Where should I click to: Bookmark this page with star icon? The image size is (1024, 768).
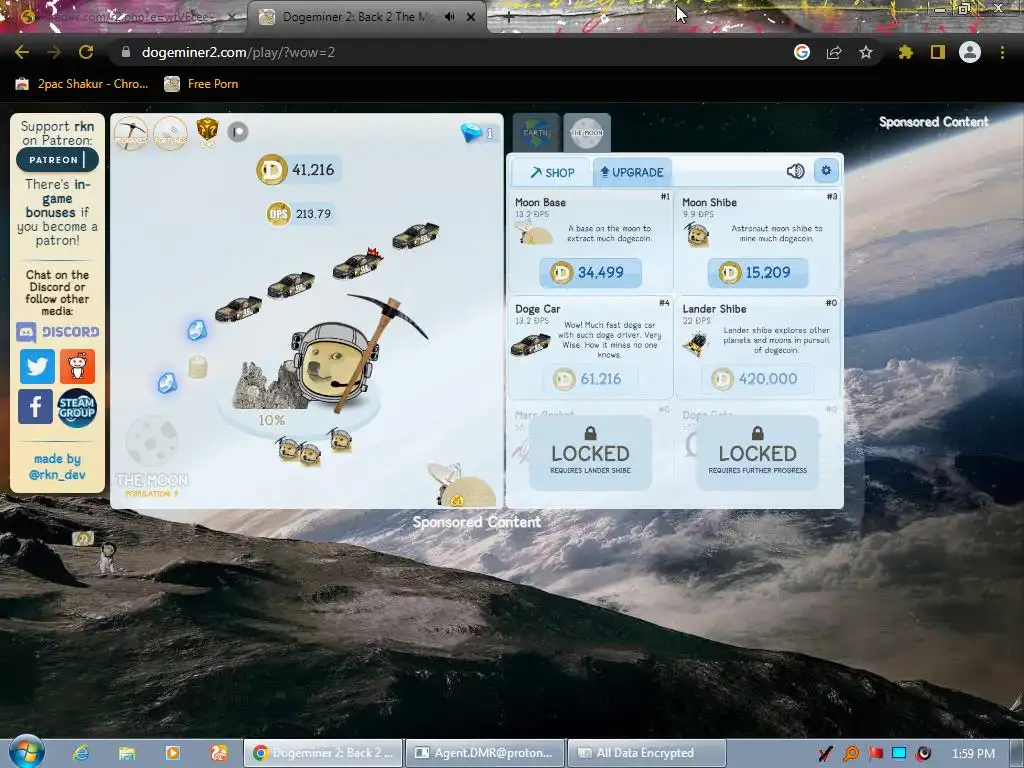[866, 52]
